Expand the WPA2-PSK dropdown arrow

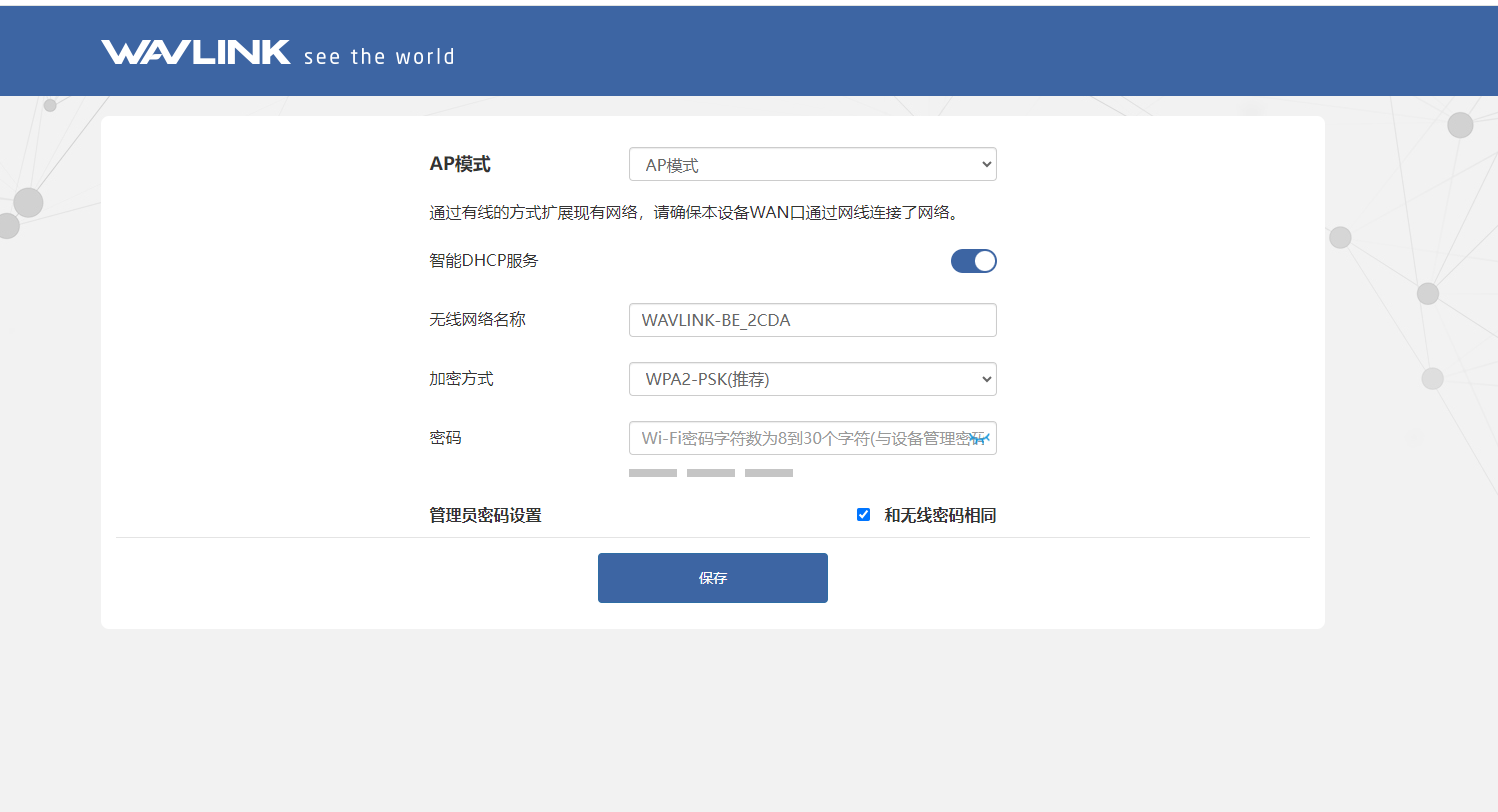tap(986, 378)
